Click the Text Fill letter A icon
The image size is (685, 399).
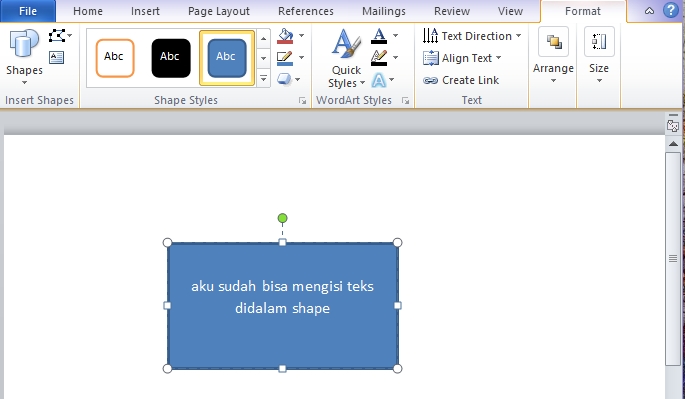(379, 36)
